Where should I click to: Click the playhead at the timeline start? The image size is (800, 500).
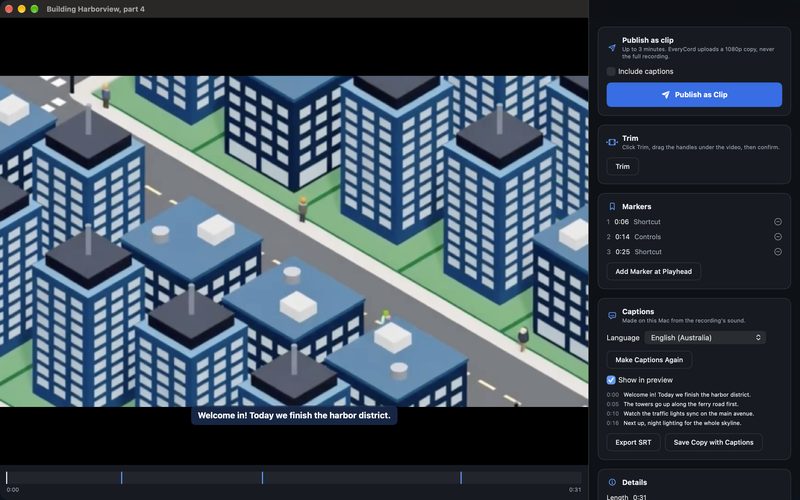(x=7, y=478)
